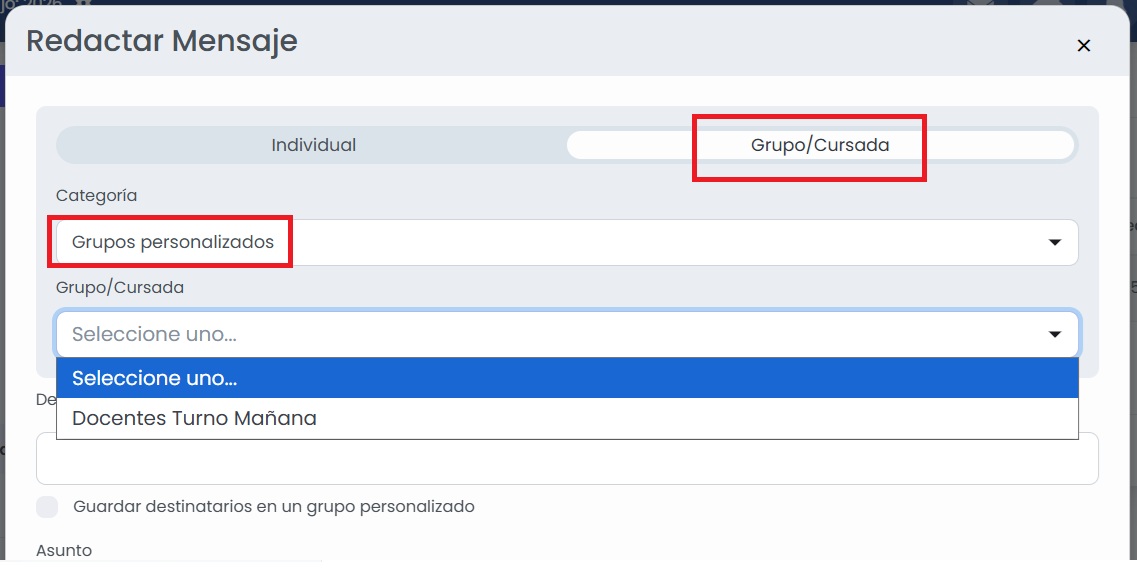Click the 'Guardar destinatarios en un grupo personalizado' label

[x=274, y=507]
